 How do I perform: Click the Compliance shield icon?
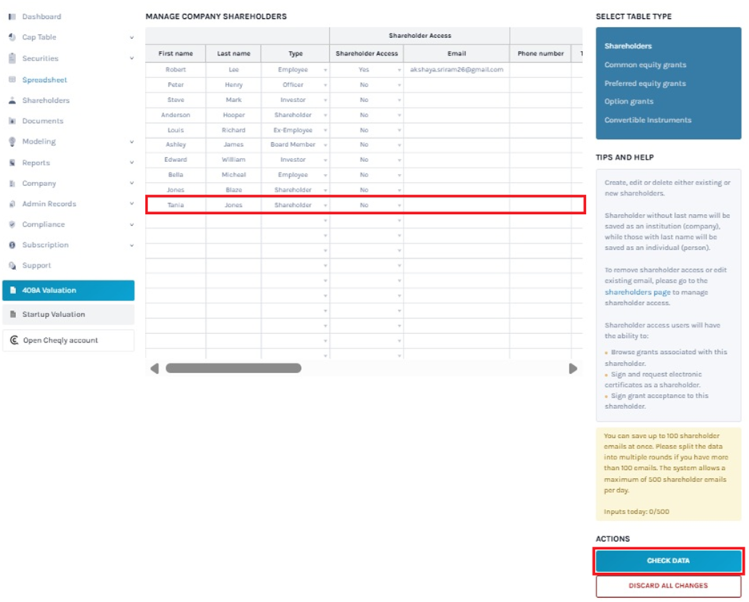[12, 224]
